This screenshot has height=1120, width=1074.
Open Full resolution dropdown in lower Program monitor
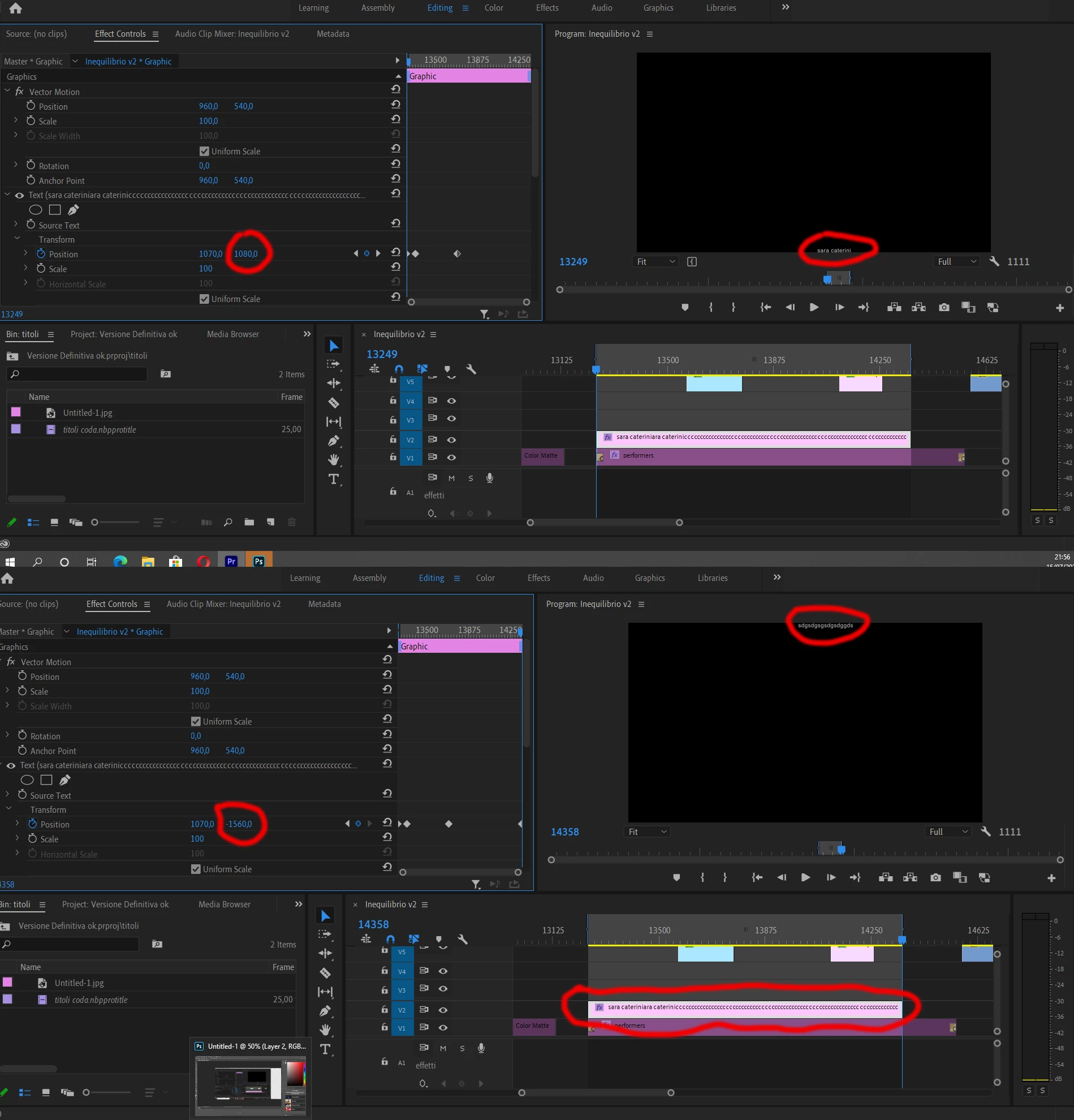949,832
